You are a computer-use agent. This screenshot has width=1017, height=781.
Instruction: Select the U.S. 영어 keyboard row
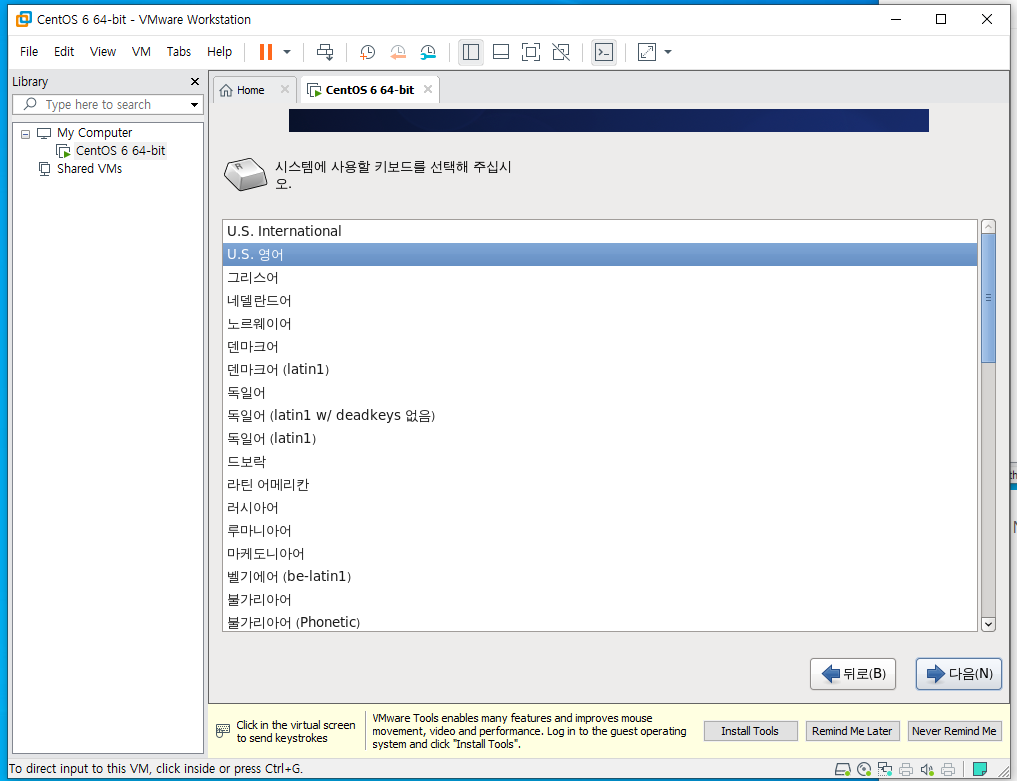(x=599, y=254)
